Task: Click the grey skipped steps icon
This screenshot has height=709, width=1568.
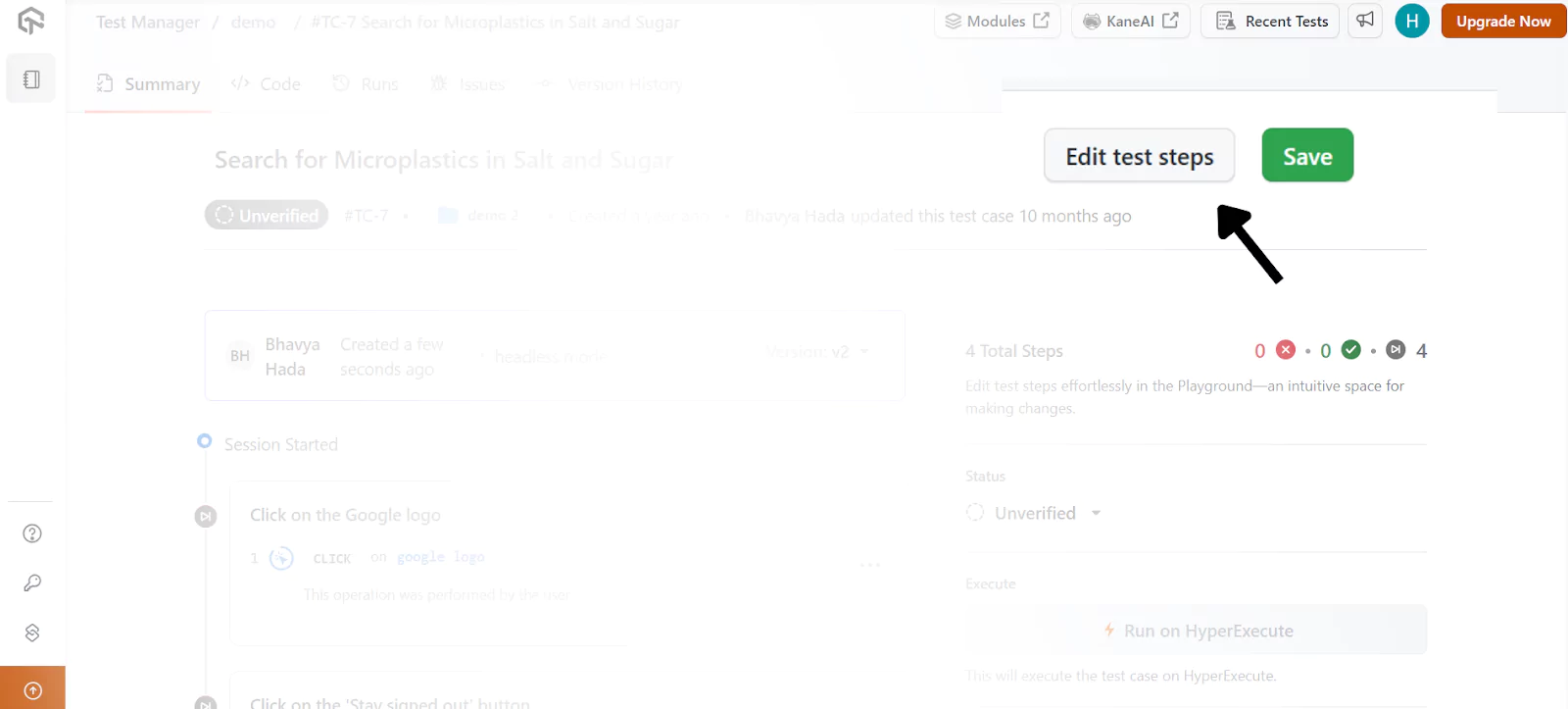Action: (1396, 350)
